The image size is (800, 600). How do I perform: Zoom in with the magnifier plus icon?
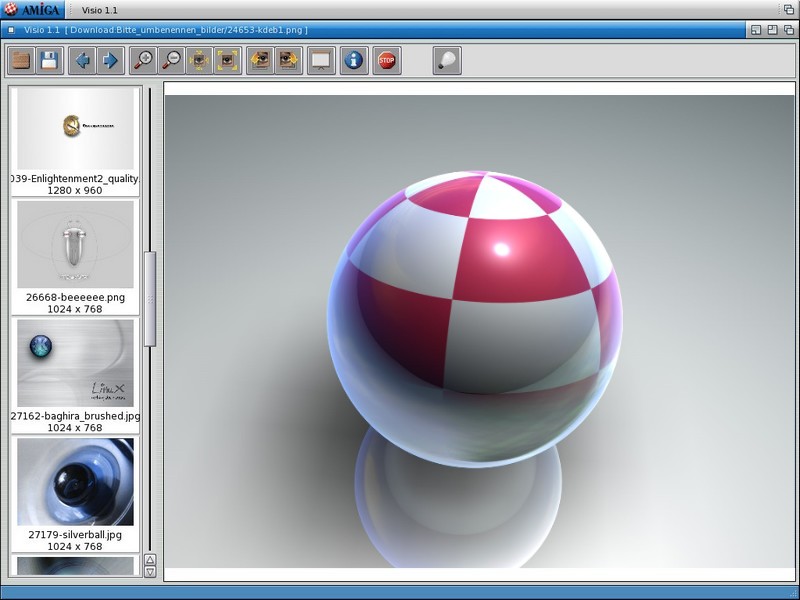click(x=144, y=61)
